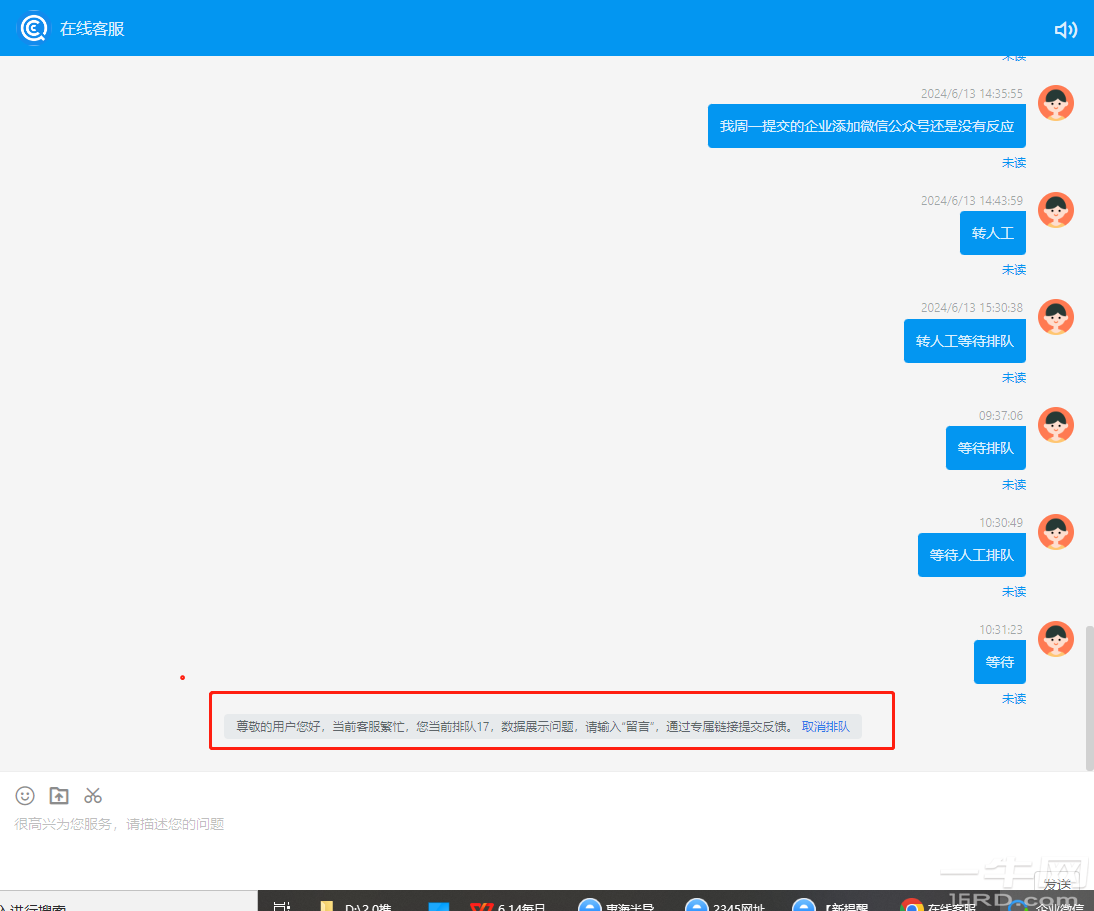This screenshot has height=911, width=1094.
Task: Click user avatar beside 转人工 message
Action: (x=1055, y=210)
